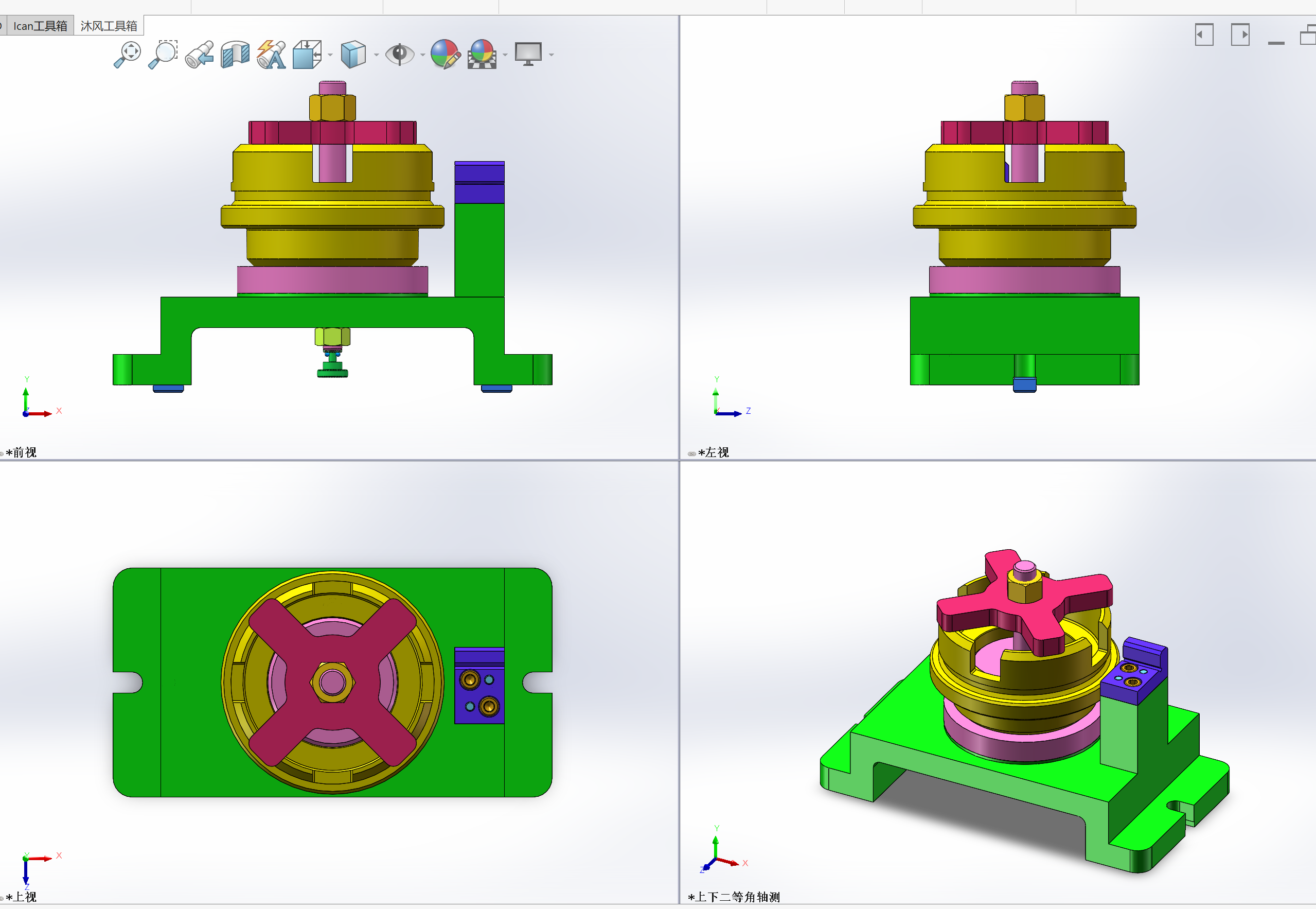Open the Edit Appearance color ball tool
This screenshot has height=909, width=1316.
click(445, 55)
